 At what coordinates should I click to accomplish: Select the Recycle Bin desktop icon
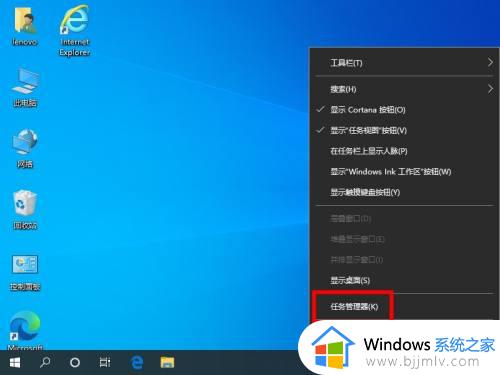click(x=25, y=210)
